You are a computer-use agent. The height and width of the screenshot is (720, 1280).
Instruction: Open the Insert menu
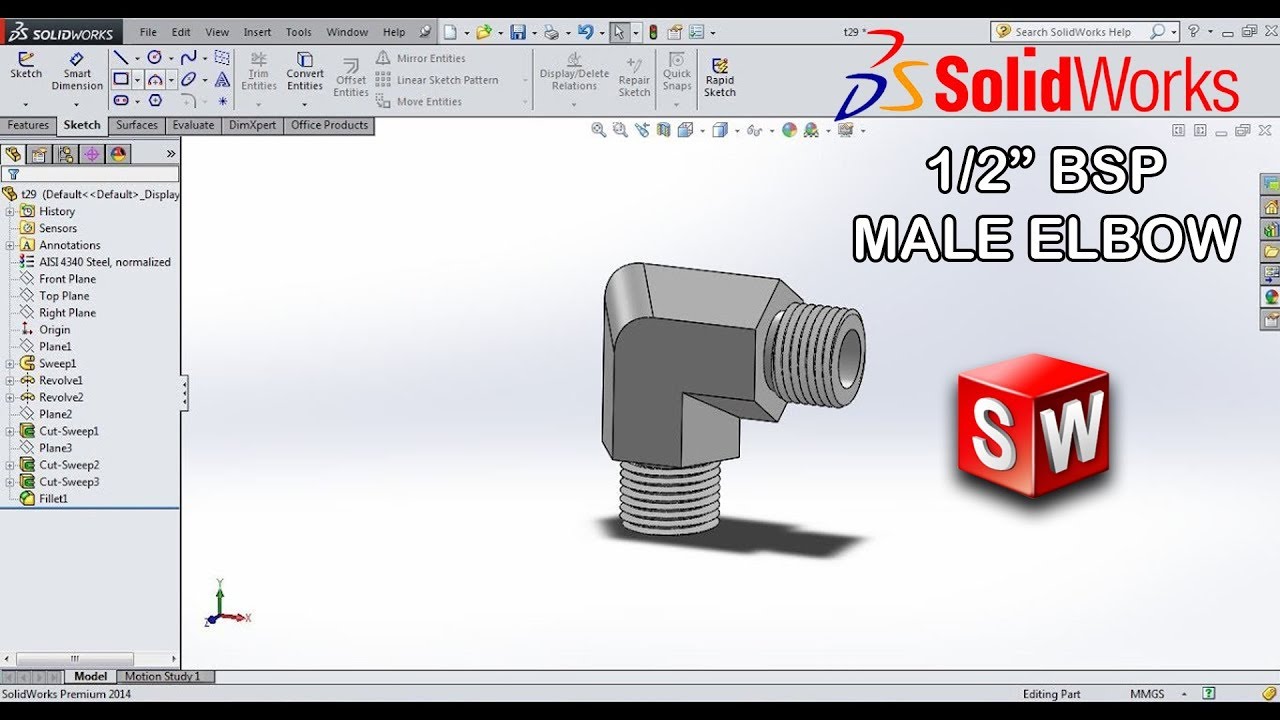click(257, 32)
